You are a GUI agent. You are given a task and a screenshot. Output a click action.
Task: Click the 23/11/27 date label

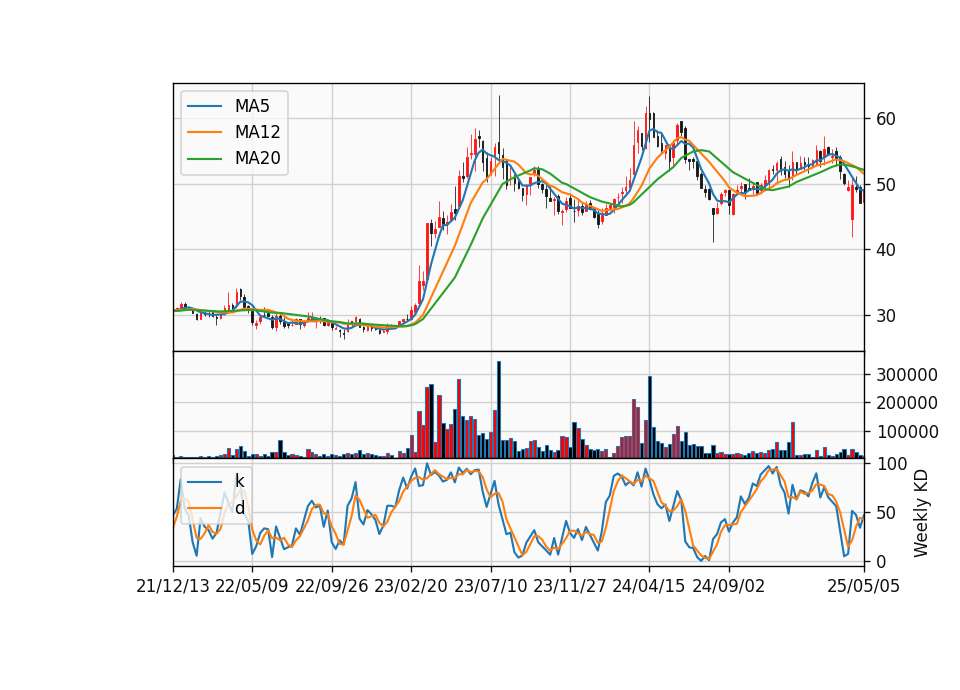570,587
